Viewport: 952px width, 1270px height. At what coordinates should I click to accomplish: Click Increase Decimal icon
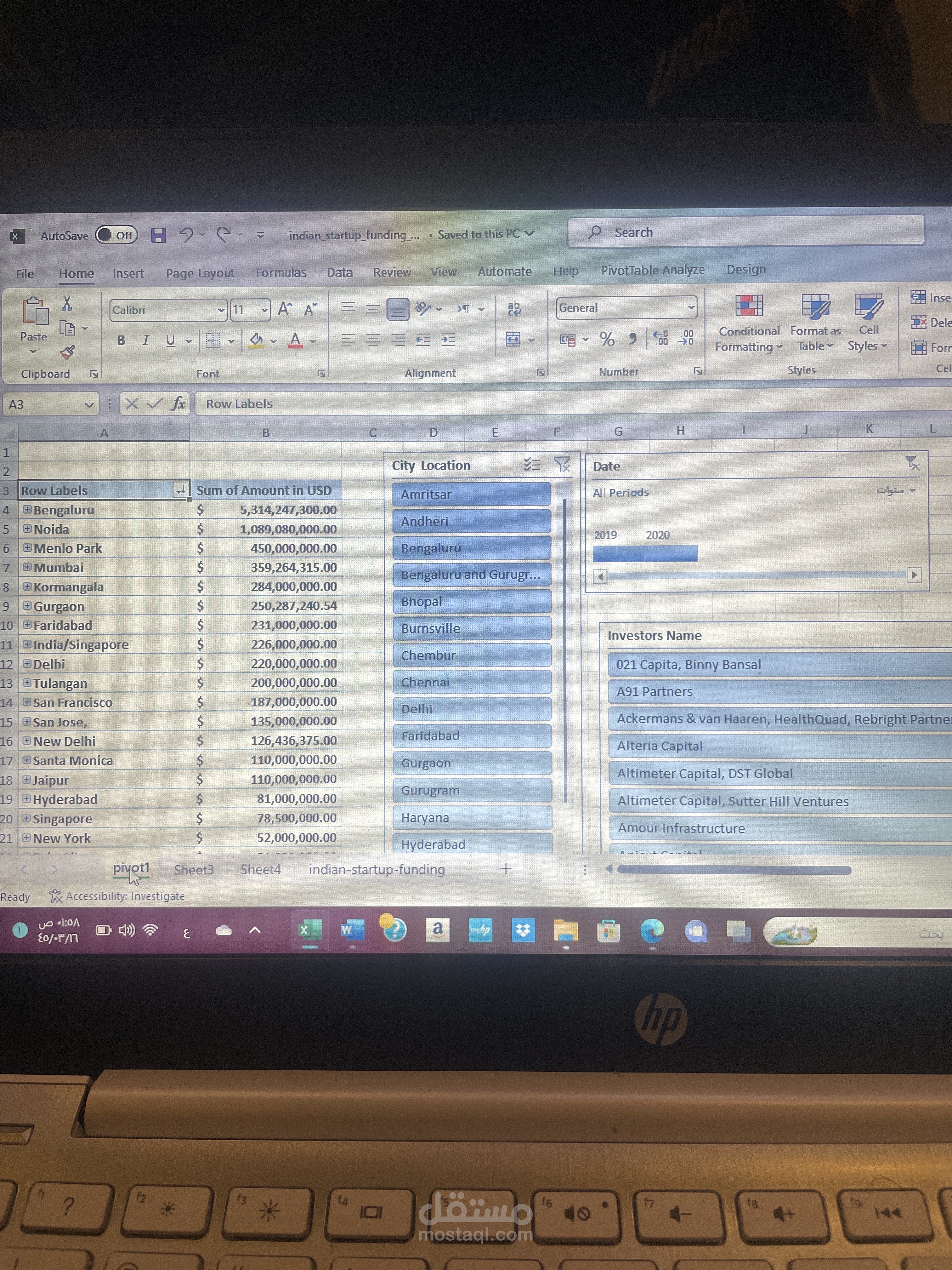coord(660,338)
